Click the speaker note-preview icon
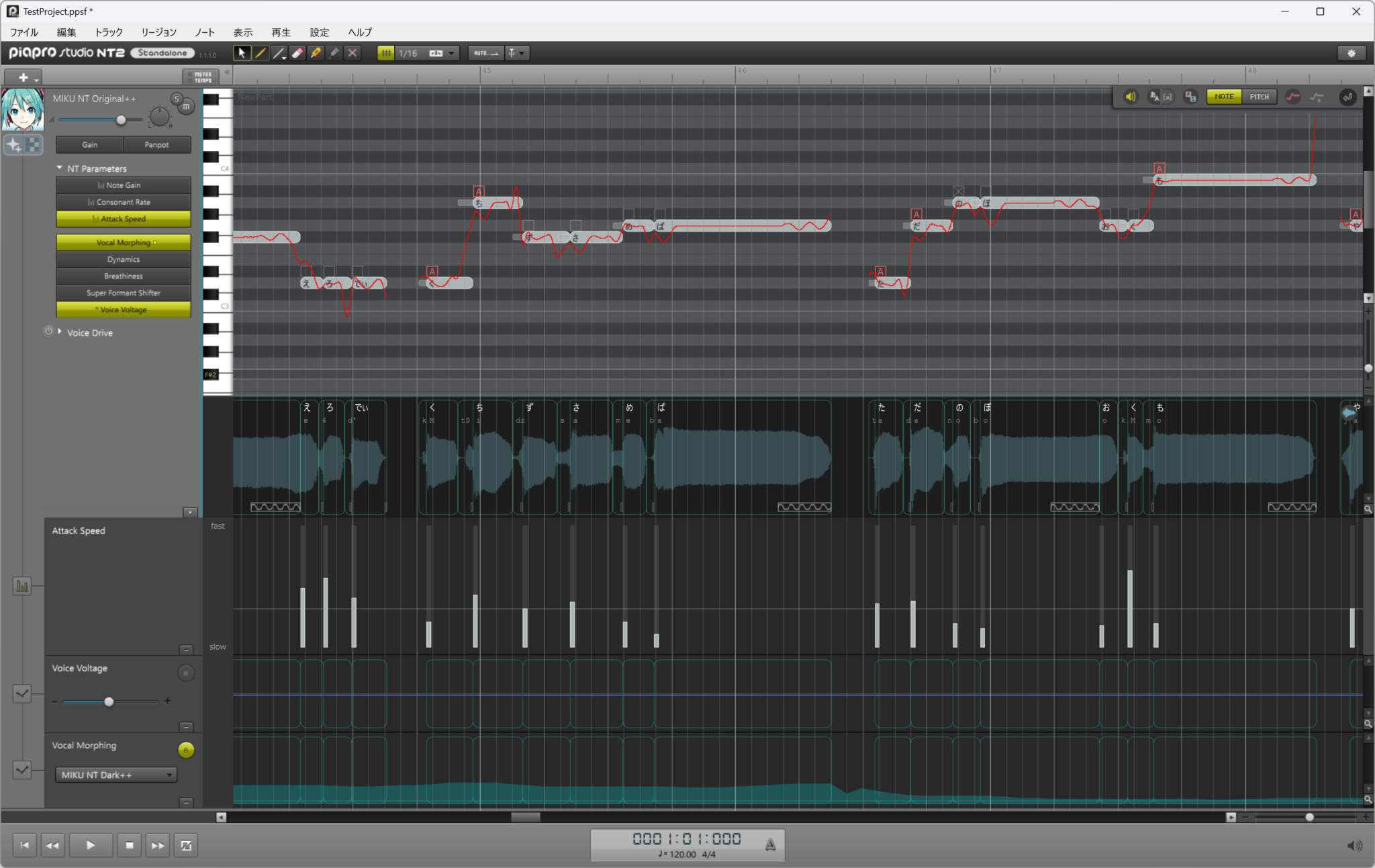The image size is (1375, 868). [1131, 97]
